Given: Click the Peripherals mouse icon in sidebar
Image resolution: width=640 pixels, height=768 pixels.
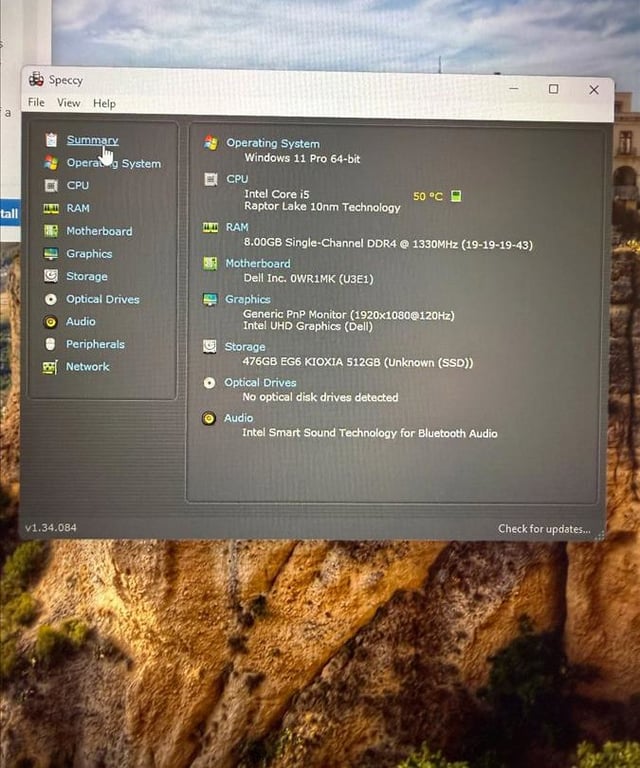Looking at the screenshot, I should (x=50, y=344).
